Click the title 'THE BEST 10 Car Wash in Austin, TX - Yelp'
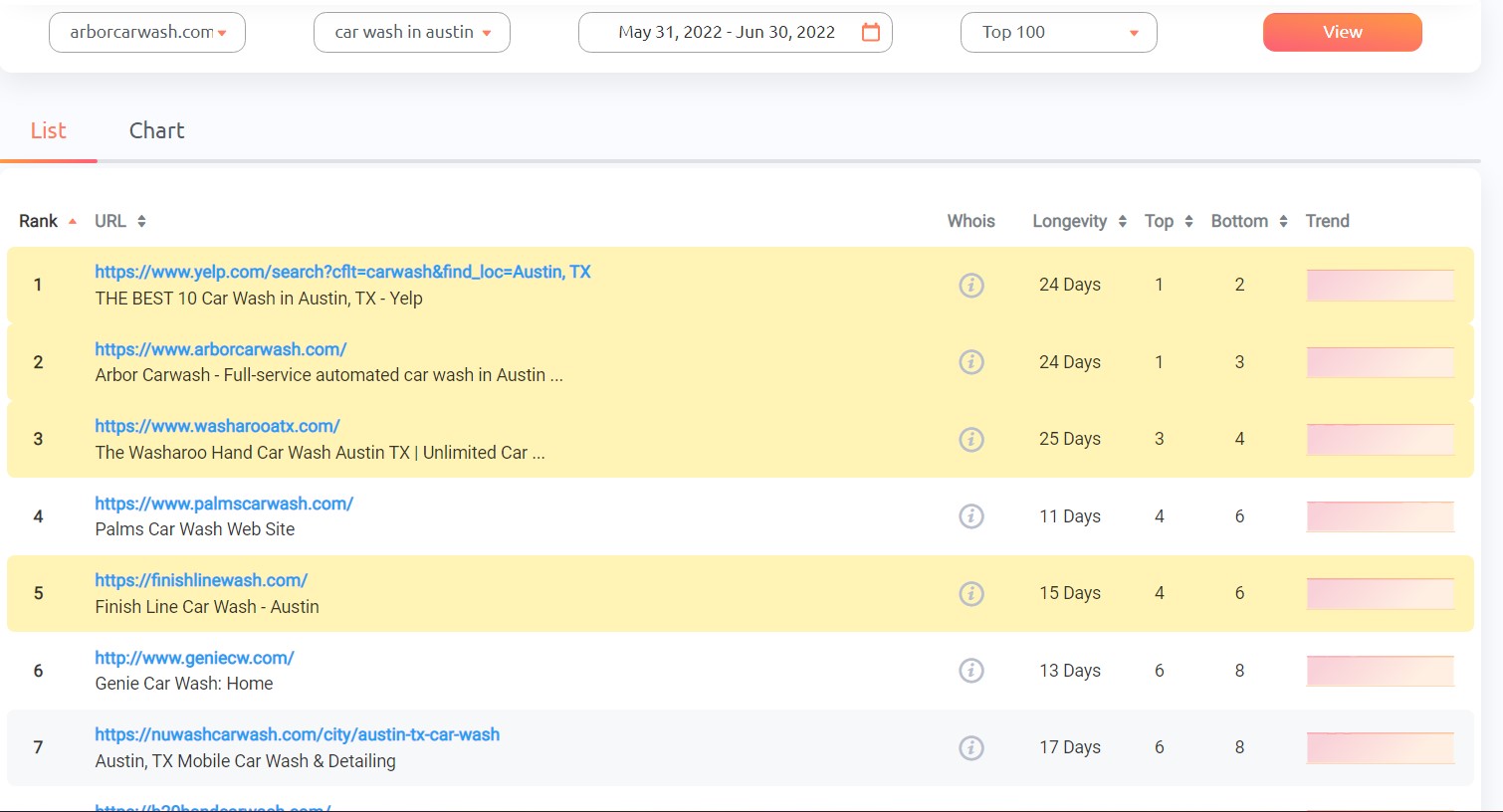 pyautogui.click(x=259, y=299)
